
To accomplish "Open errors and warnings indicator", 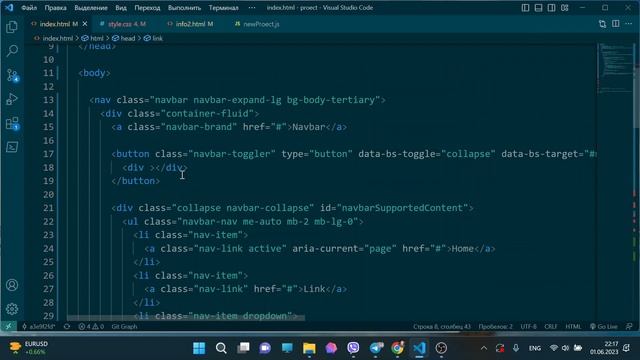I will tap(91, 327).
